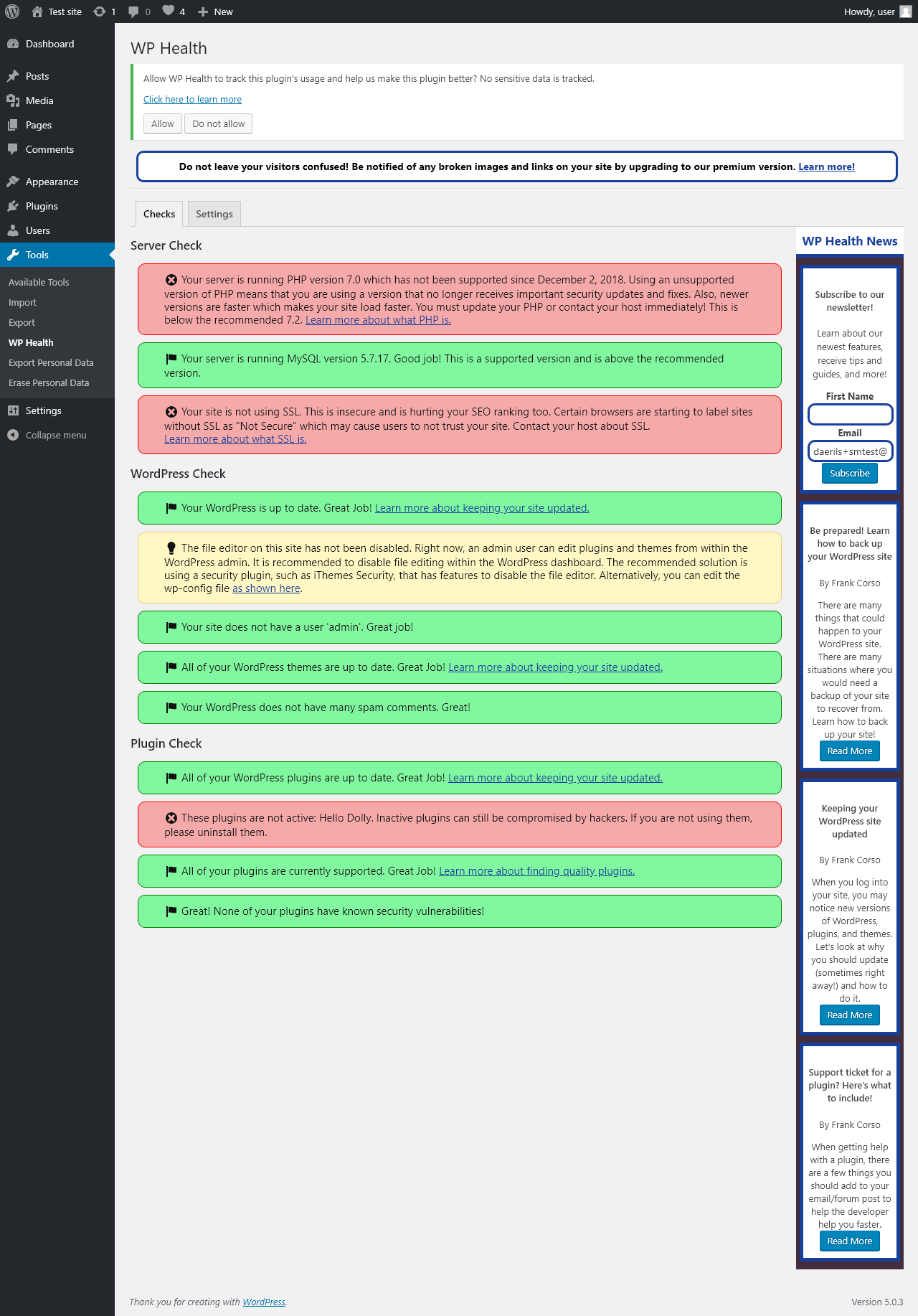Screen dimensions: 918x1316
Task: Click the error X icon on PHP version notice
Action: [171, 280]
